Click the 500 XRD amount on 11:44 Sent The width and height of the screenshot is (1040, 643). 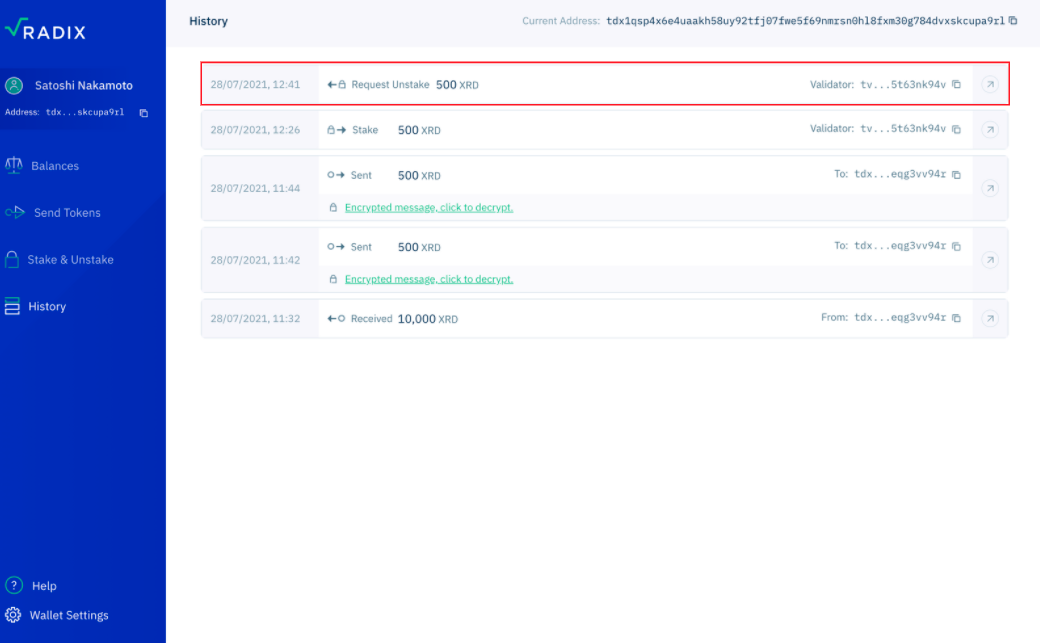[x=419, y=176]
